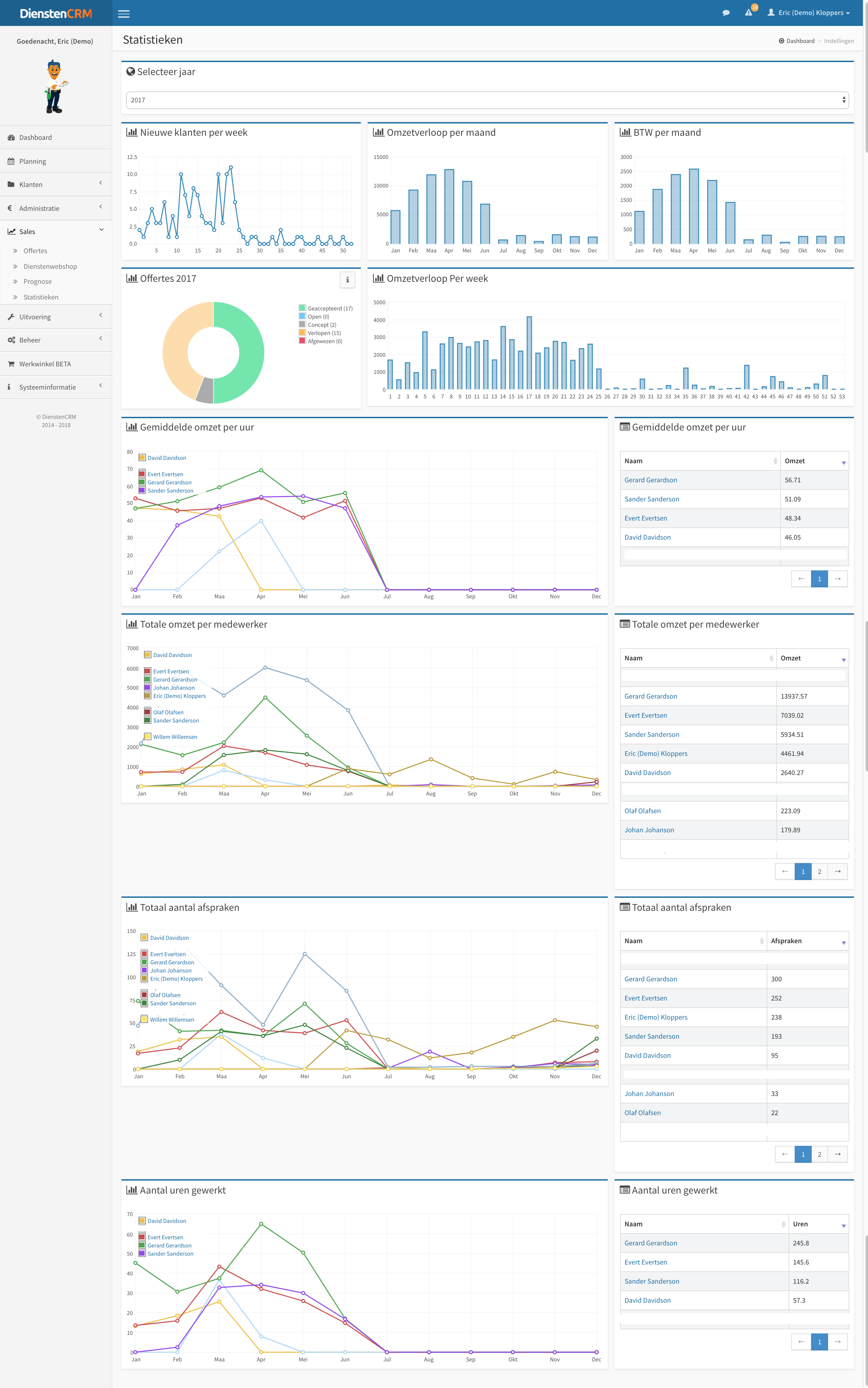Toggle the hamburger sidebar menu icon
The image size is (868, 1388).
123,14
